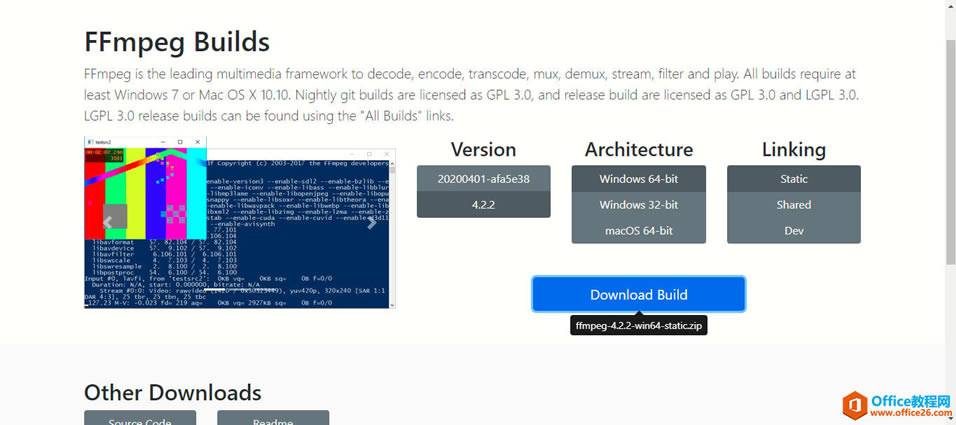The image size is (956, 425).
Task: Click the Download Build button
Action: pyautogui.click(x=638, y=295)
